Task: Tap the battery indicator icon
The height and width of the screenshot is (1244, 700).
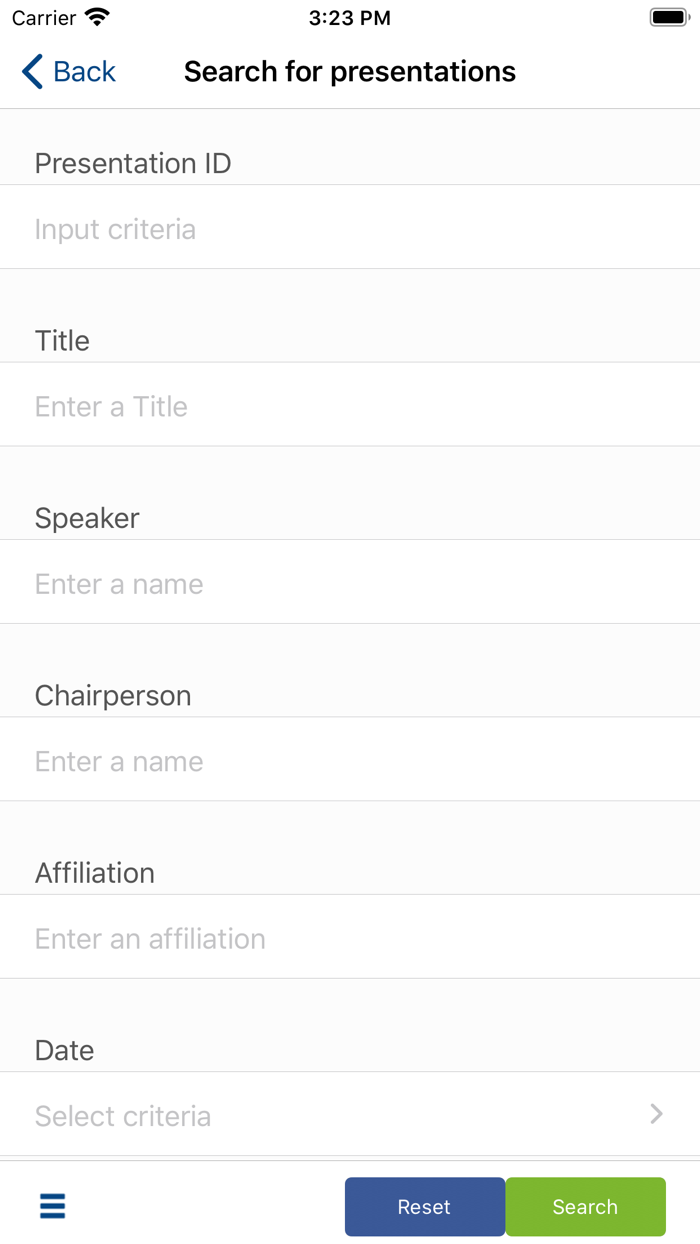Action: [x=669, y=17]
